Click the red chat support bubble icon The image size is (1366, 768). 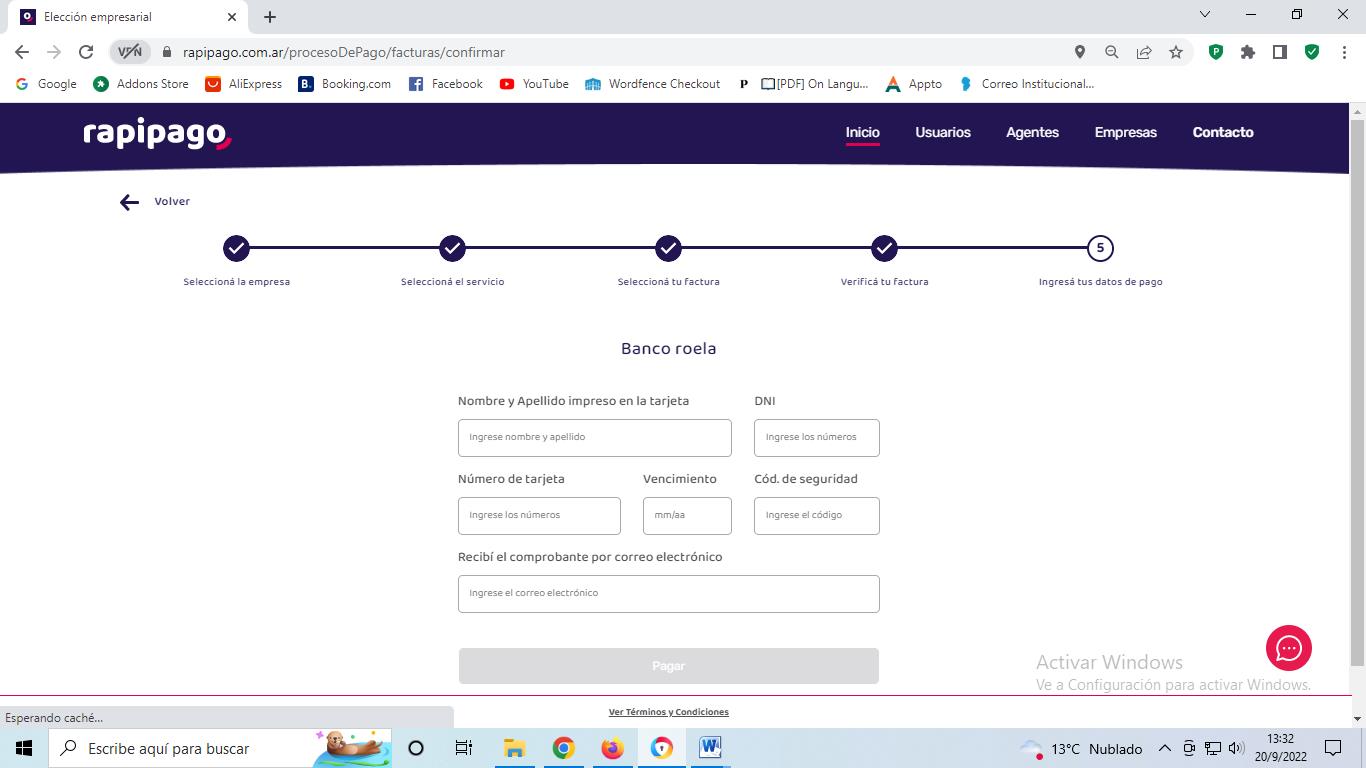[x=1288, y=648]
